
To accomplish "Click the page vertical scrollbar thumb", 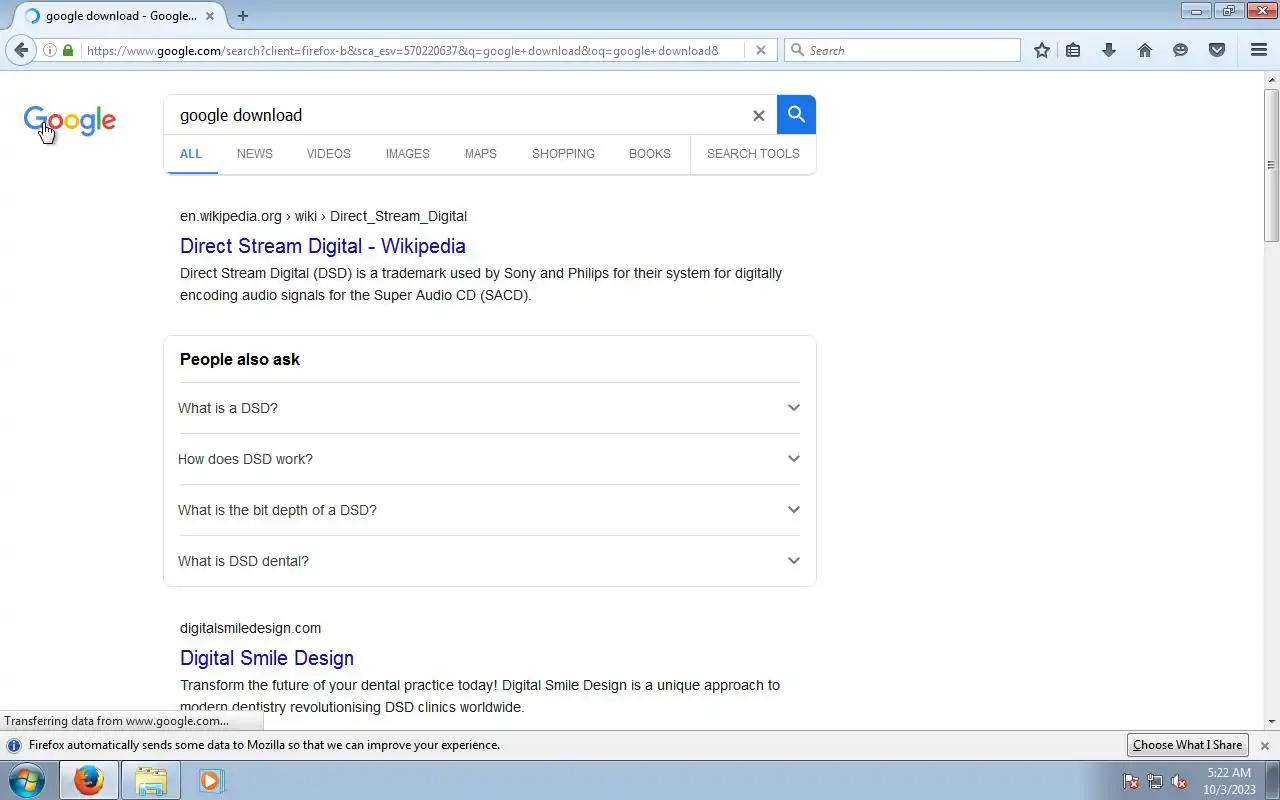I will (x=1272, y=165).
